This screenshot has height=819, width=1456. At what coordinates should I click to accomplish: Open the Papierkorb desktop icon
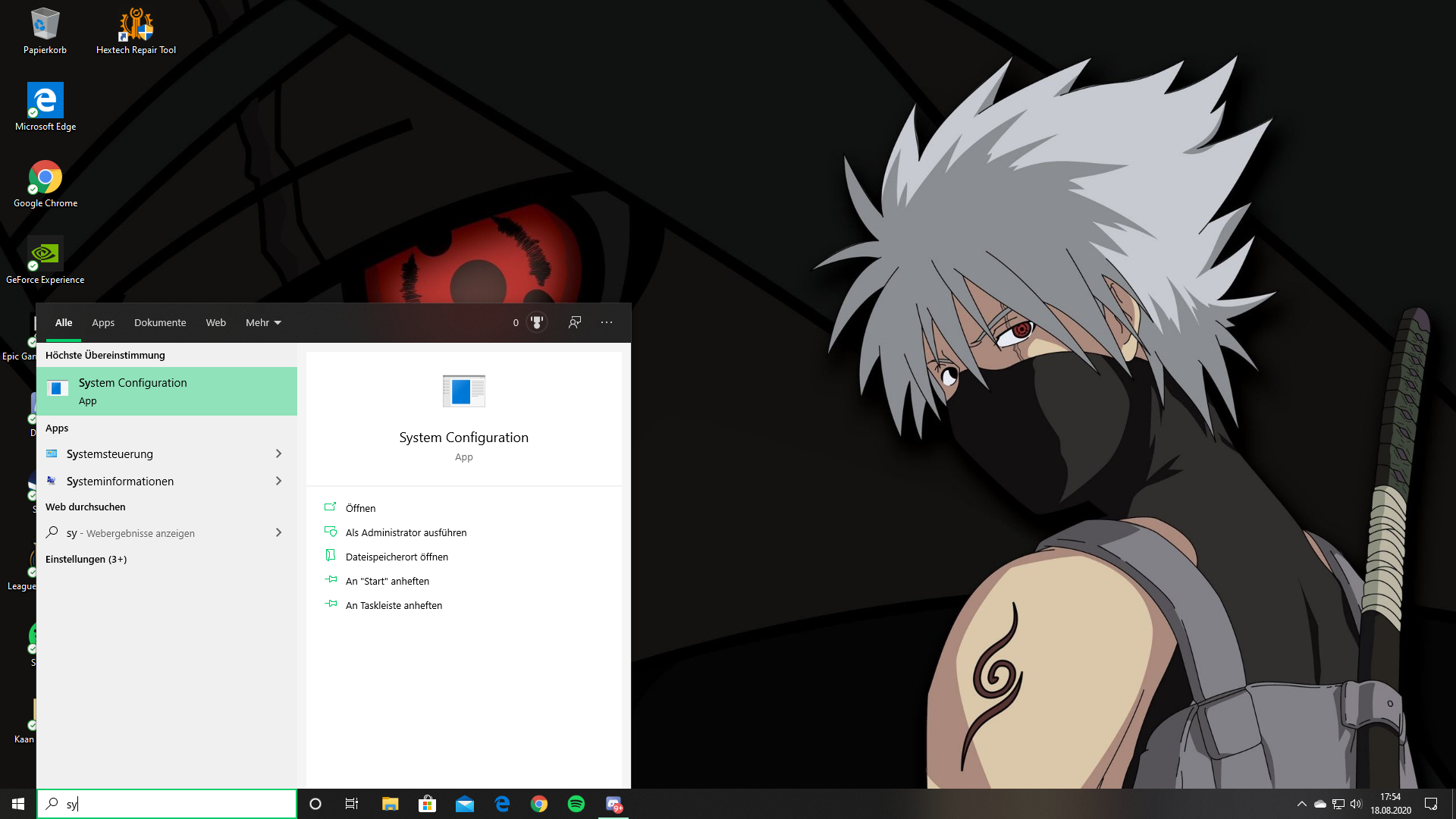click(x=45, y=32)
